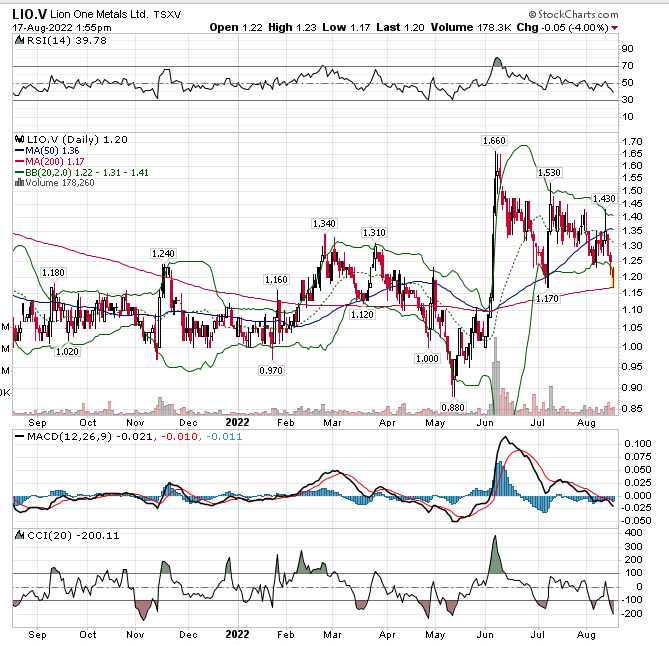Viewport: 669px width, 646px height.
Task: Click the 70 level on RSI axis
Action: point(628,66)
